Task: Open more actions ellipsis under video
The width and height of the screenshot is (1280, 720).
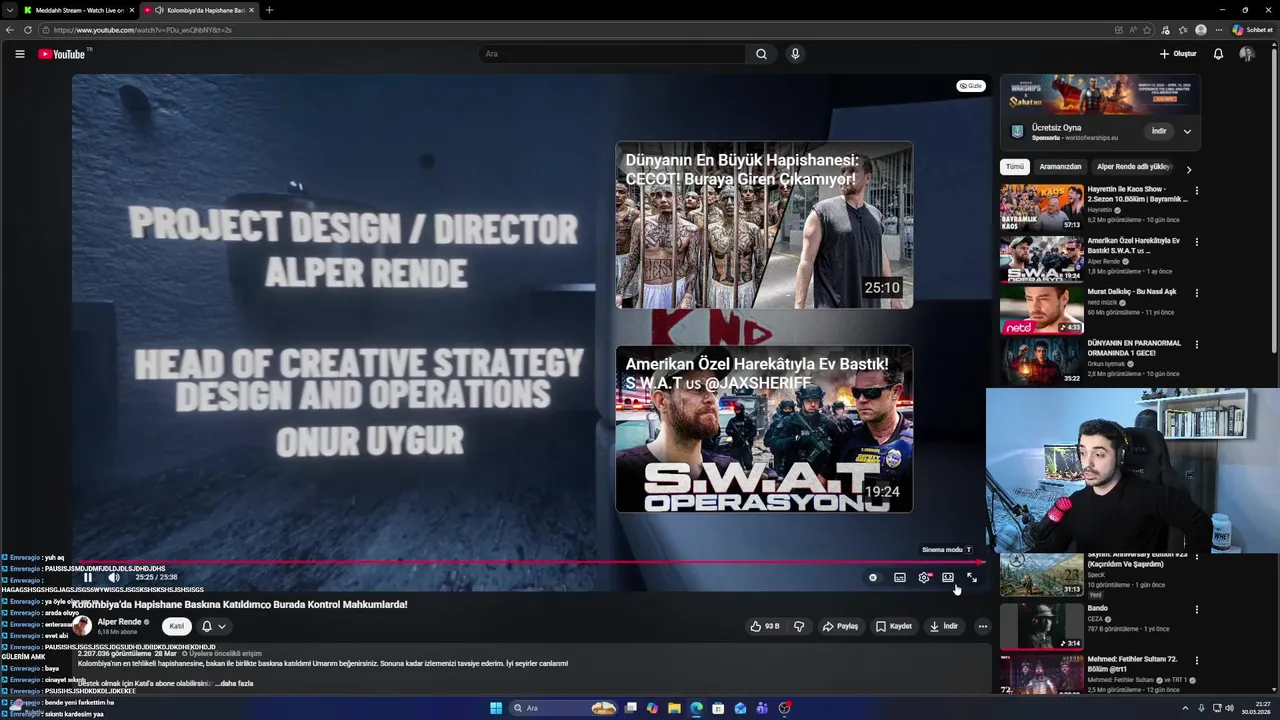Action: [x=982, y=626]
